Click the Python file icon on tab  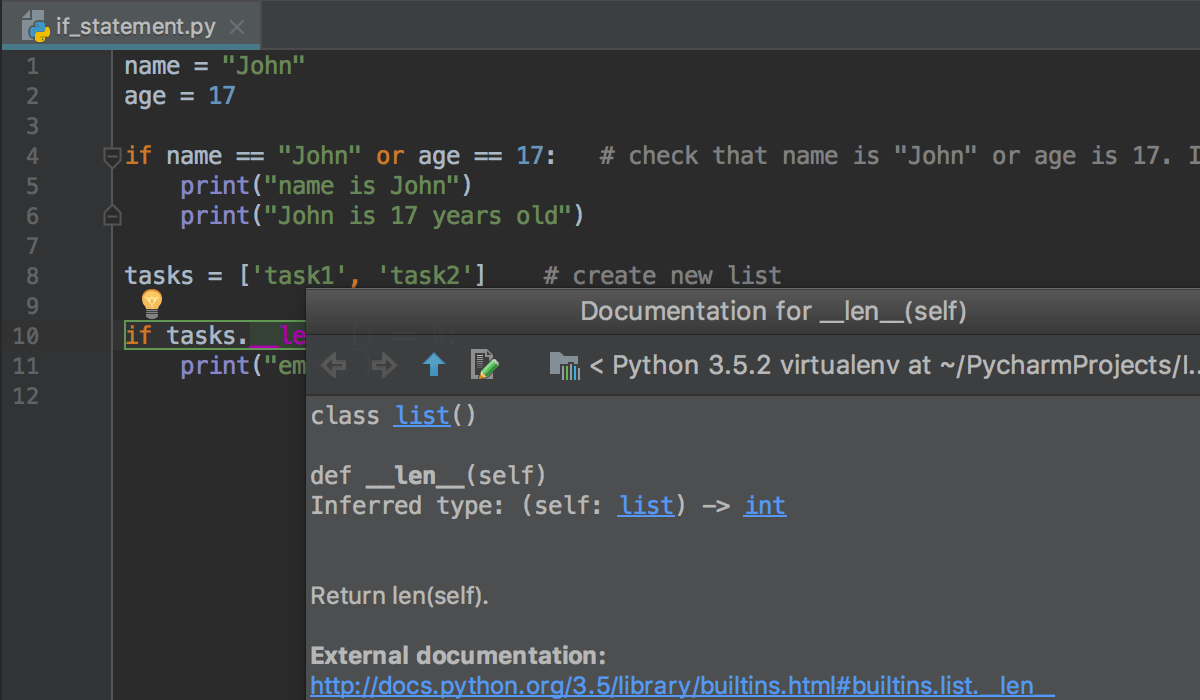pos(36,26)
